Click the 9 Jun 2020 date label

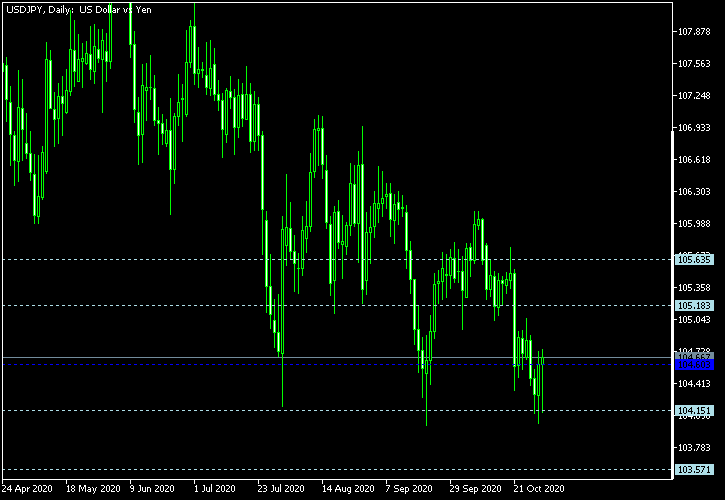point(153,488)
